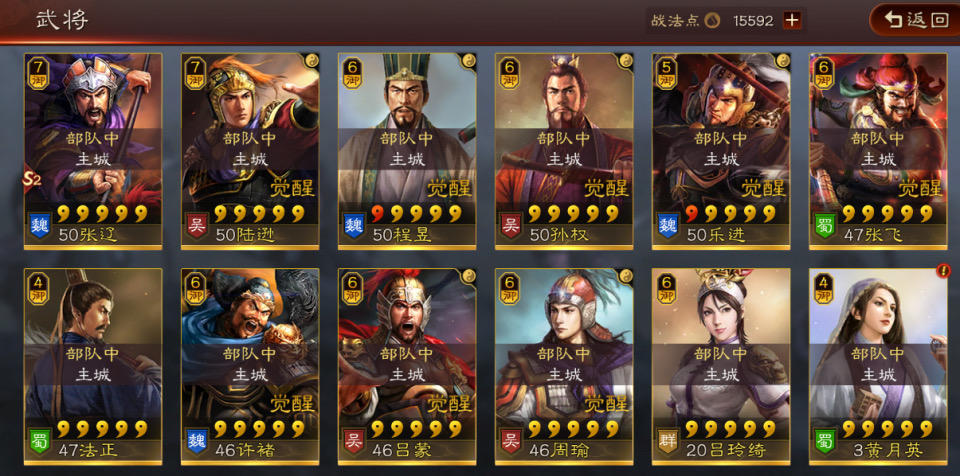Click the 觉醒 label on 陆逊's card
This screenshot has width=960, height=476.
pyautogui.click(x=292, y=187)
